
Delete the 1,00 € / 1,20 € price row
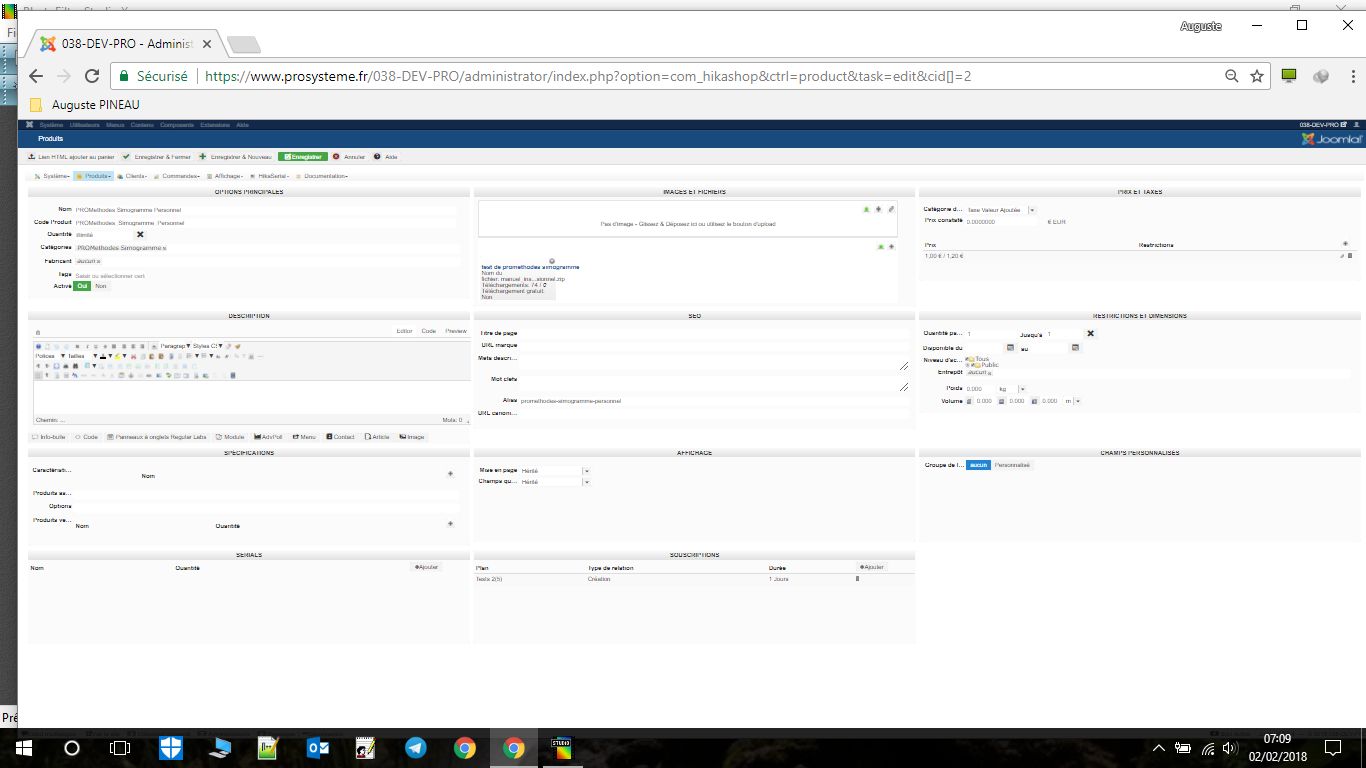pyautogui.click(x=1350, y=256)
